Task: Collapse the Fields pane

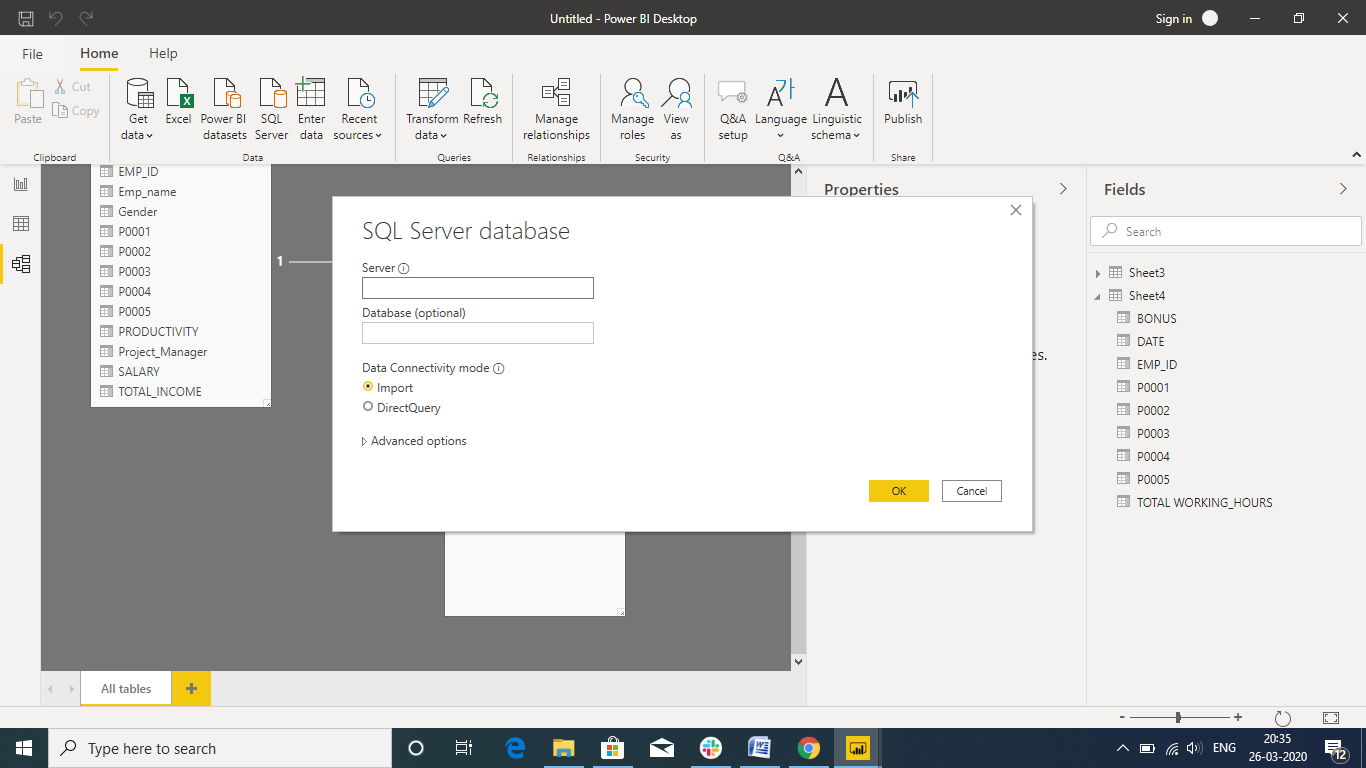Action: (1343, 189)
